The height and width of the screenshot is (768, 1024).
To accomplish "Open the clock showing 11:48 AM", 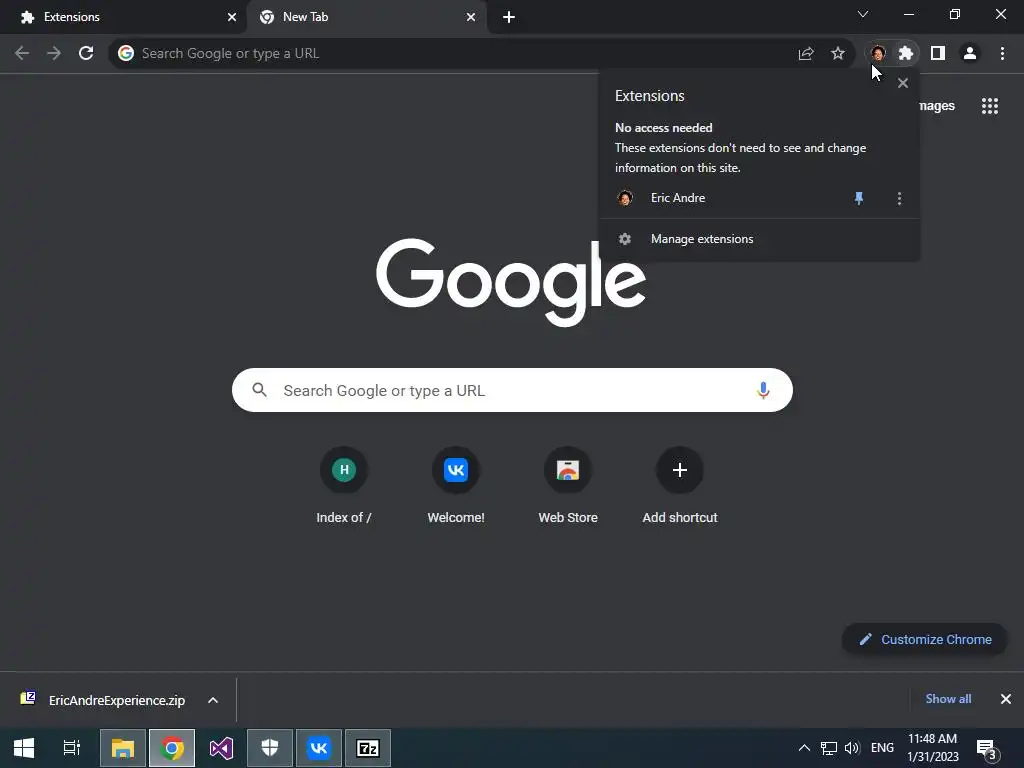I will click(933, 748).
